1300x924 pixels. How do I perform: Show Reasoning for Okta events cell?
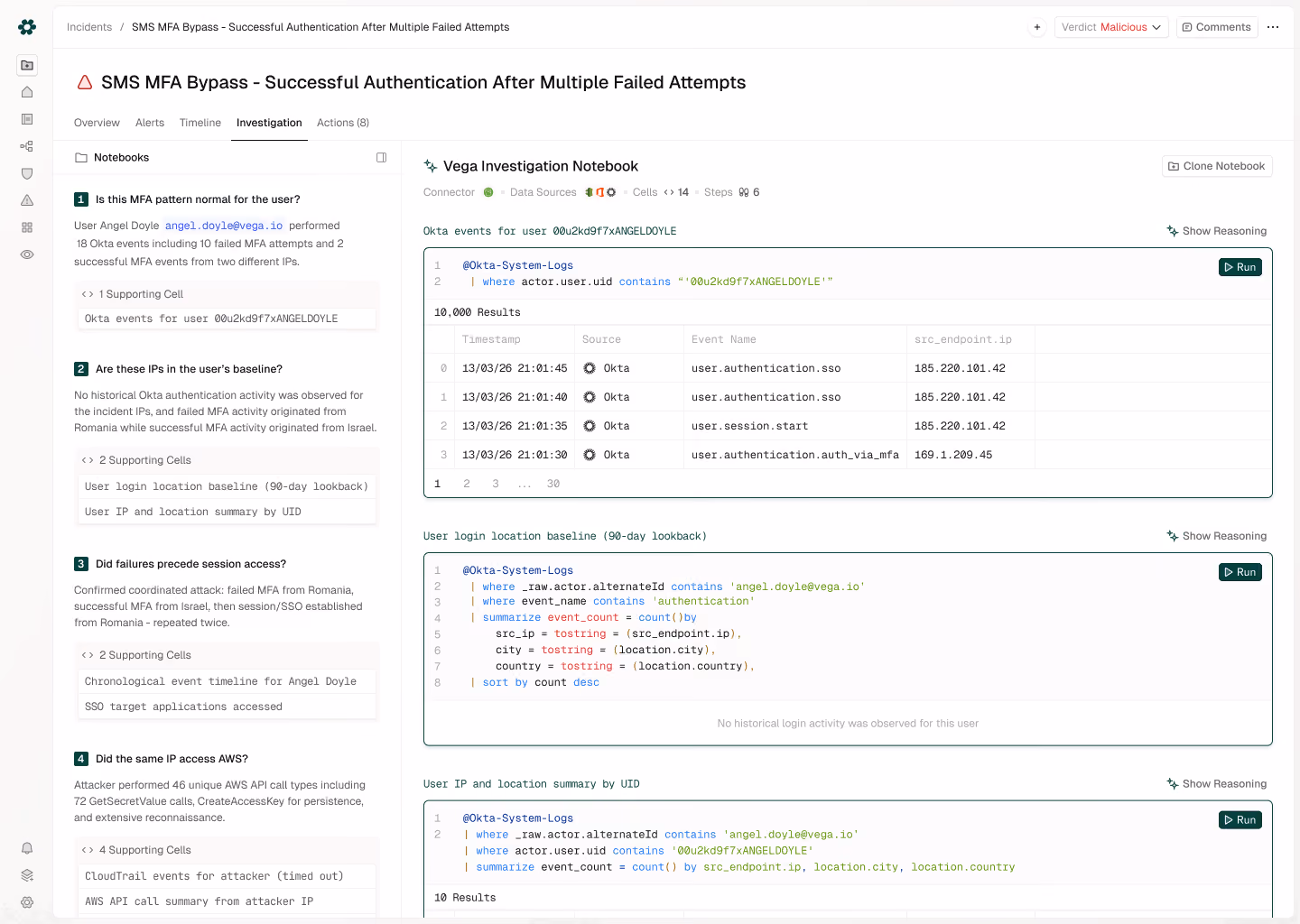pos(1216,231)
